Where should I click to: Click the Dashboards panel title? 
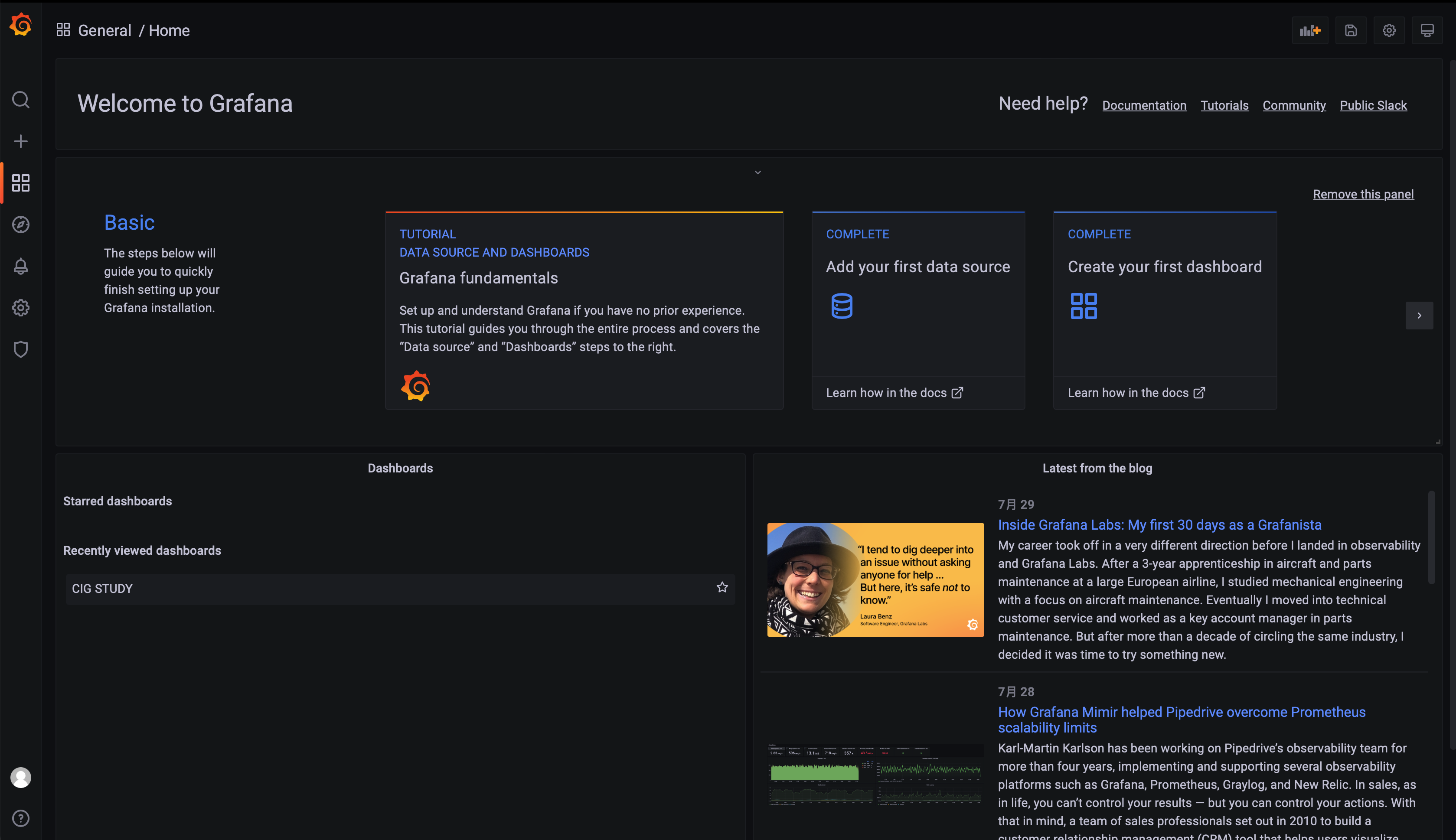pyautogui.click(x=400, y=468)
